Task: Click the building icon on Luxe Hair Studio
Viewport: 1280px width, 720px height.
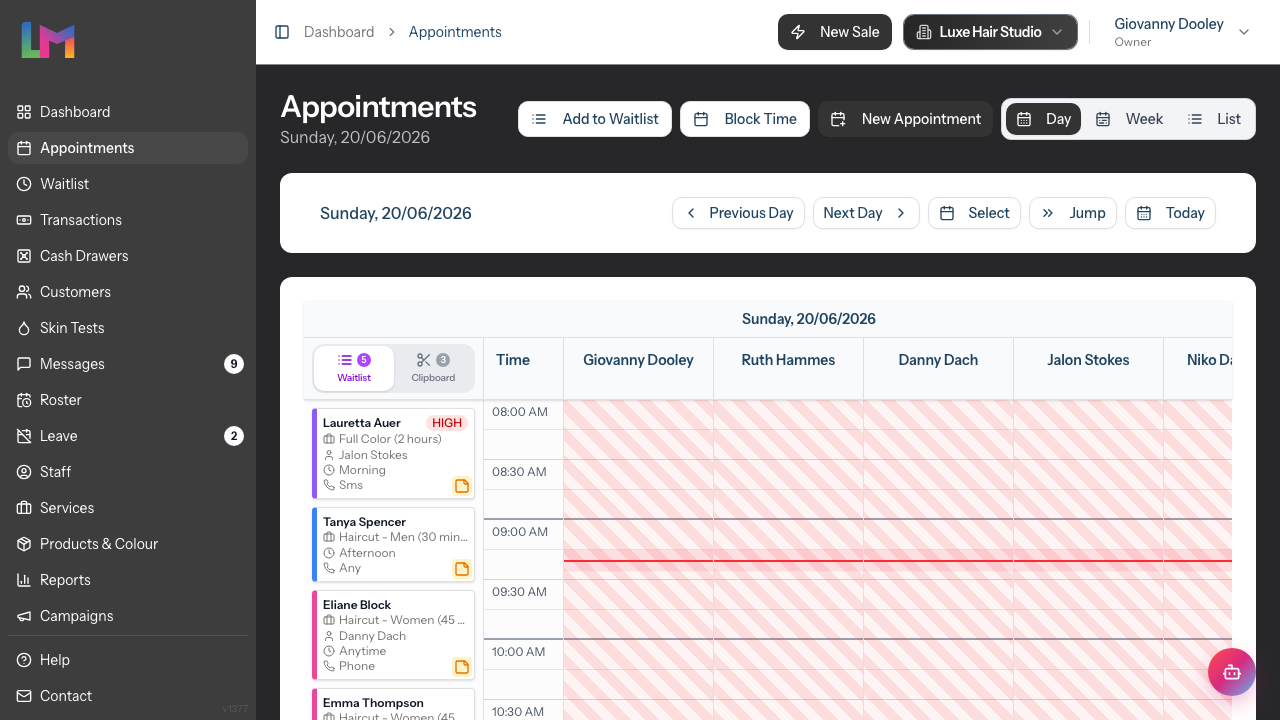Action: pyautogui.click(x=924, y=32)
